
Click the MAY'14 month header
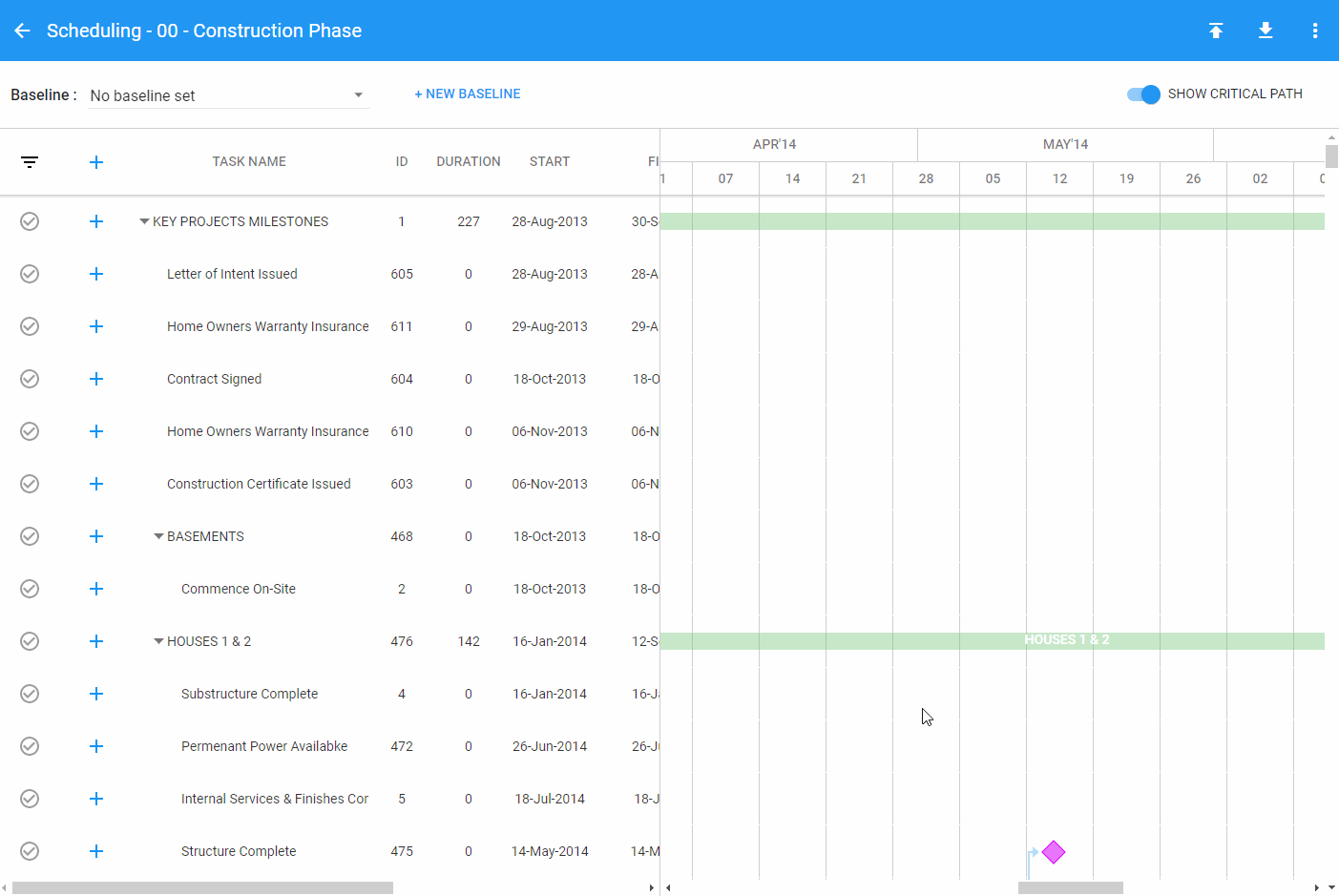coord(1065,144)
